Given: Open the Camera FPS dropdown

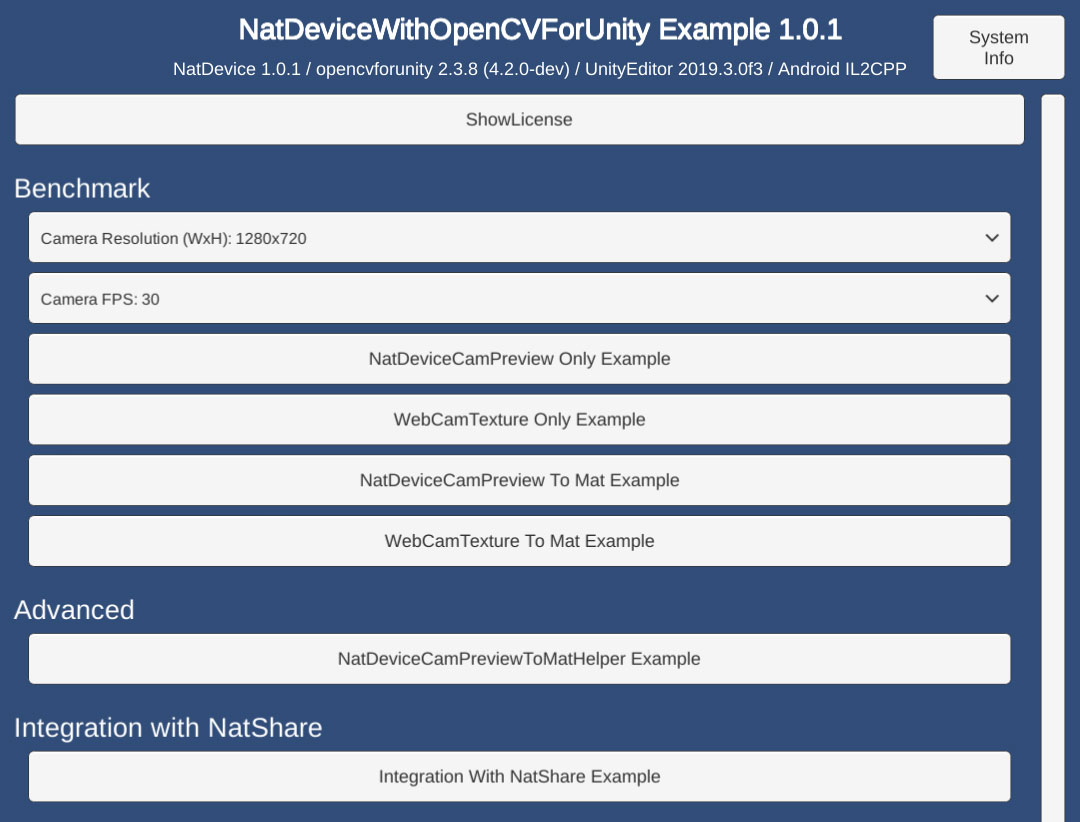Looking at the screenshot, I should click(519, 298).
